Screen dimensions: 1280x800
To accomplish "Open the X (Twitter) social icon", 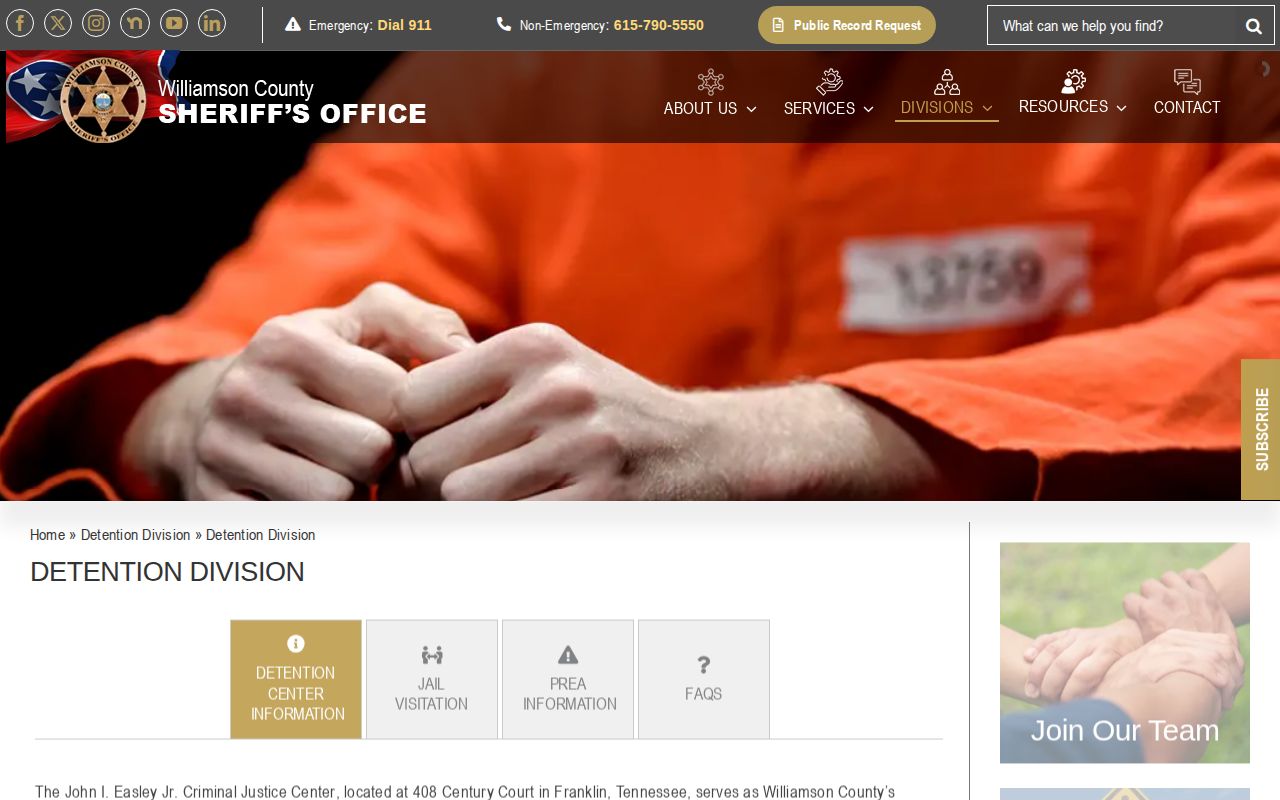I will [58, 23].
